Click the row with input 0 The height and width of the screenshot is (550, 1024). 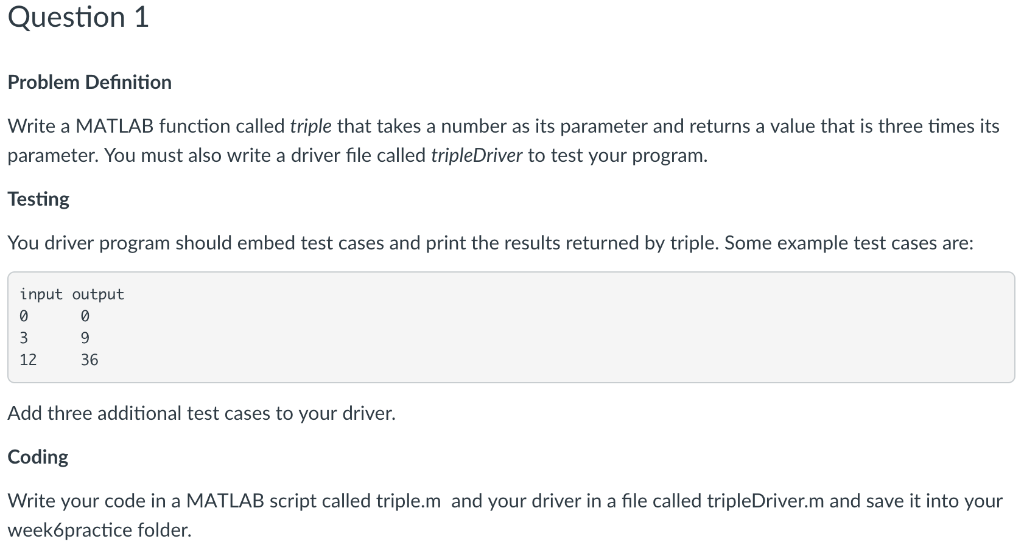point(54,316)
